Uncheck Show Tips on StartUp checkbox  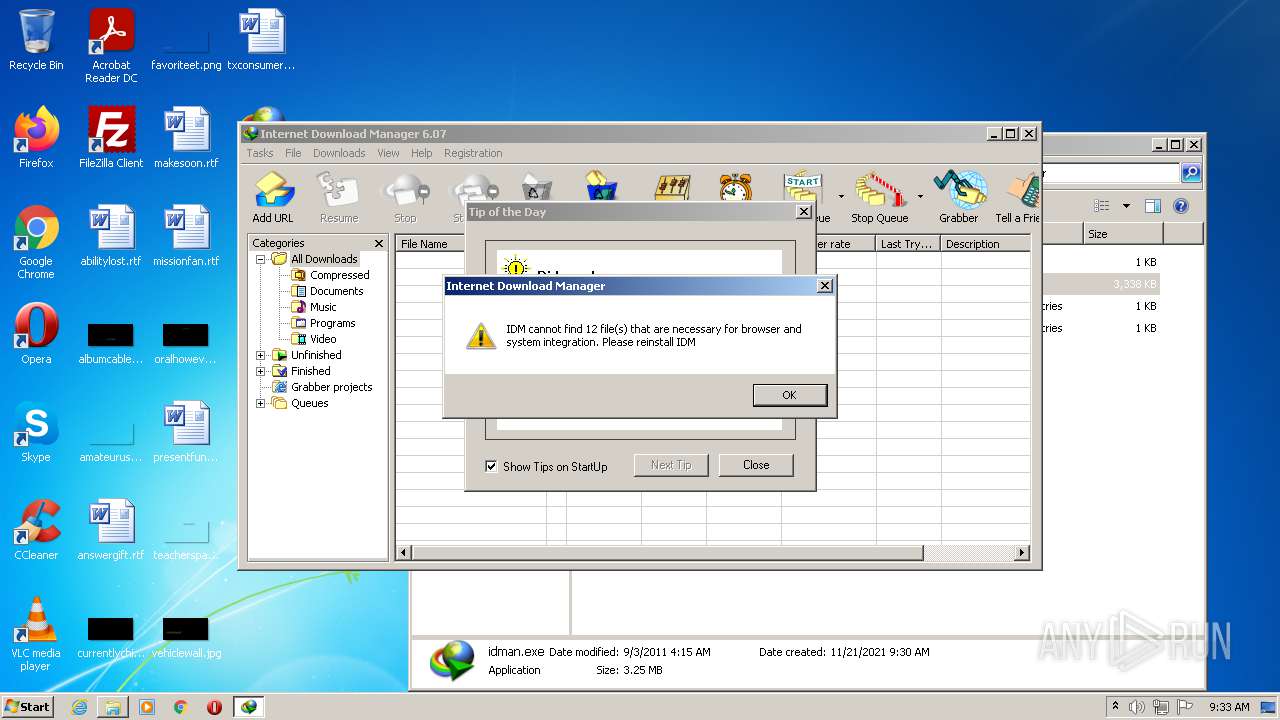click(491, 466)
